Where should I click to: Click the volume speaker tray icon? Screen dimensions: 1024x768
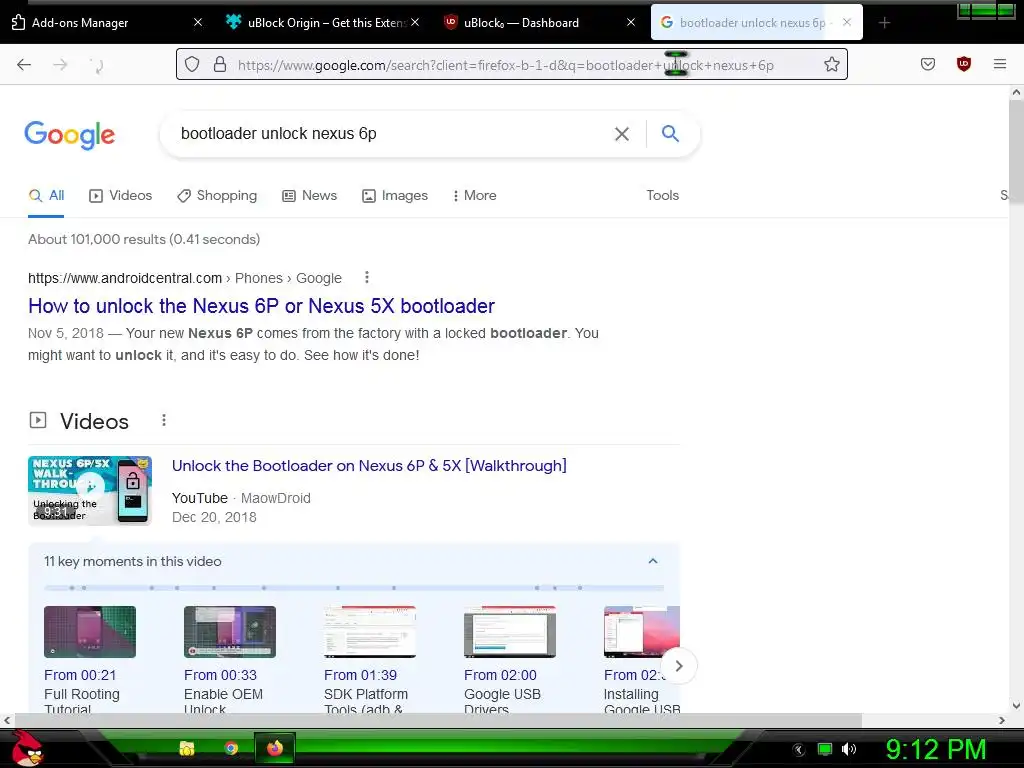pos(849,749)
